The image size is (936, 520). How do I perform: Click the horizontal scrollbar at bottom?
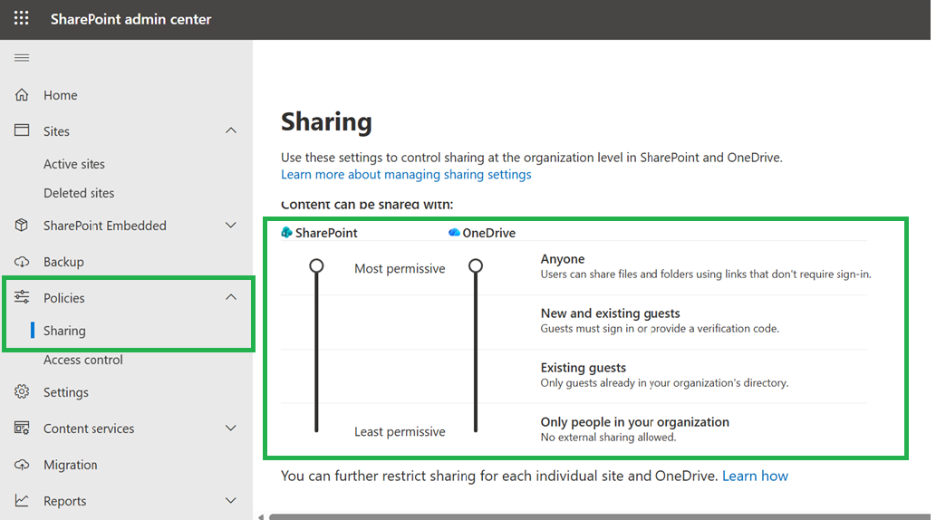click(x=600, y=517)
